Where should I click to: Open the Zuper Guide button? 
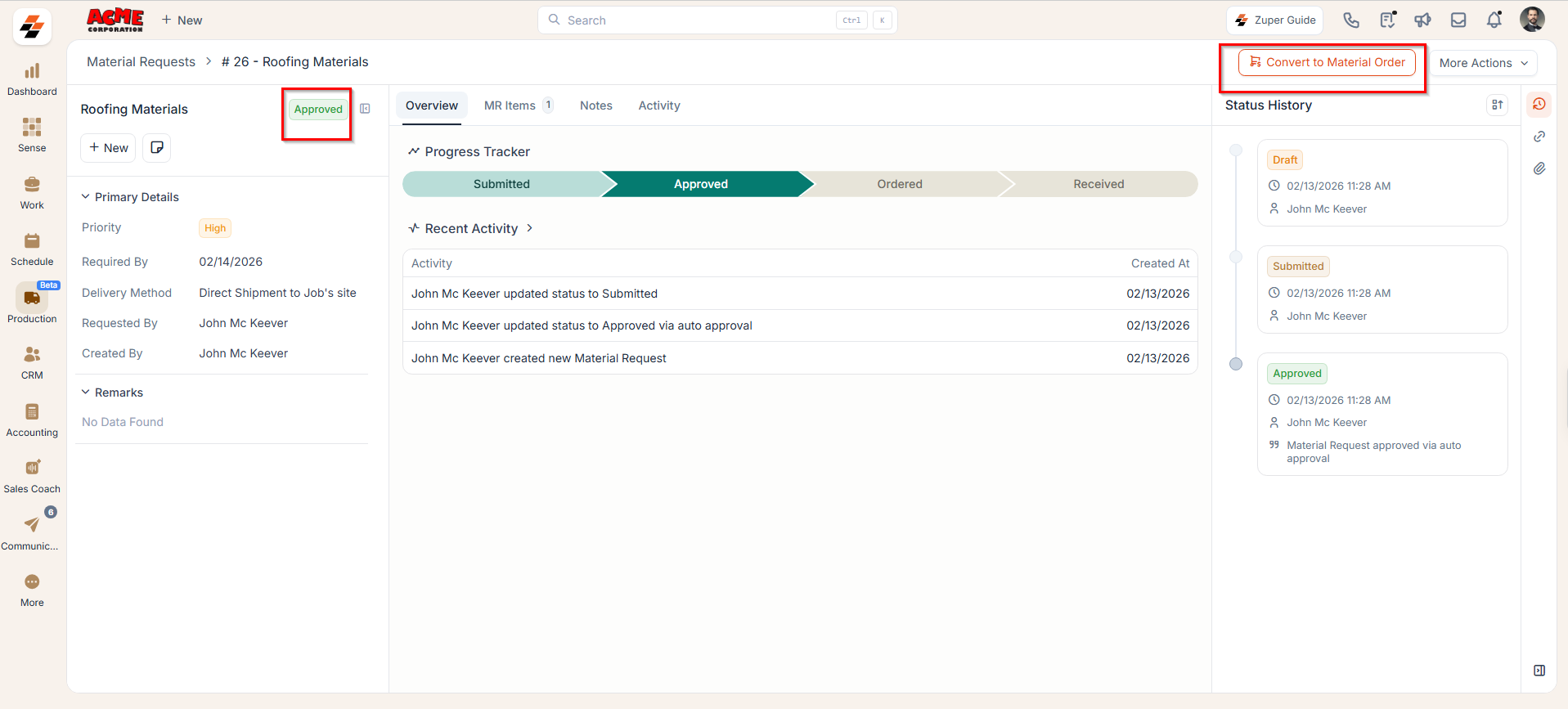click(x=1275, y=20)
